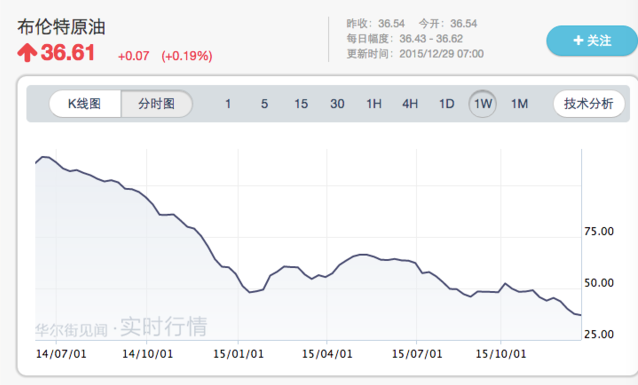The height and width of the screenshot is (385, 638).
Task: Switch to 分时图 chart view
Action: click(x=157, y=104)
